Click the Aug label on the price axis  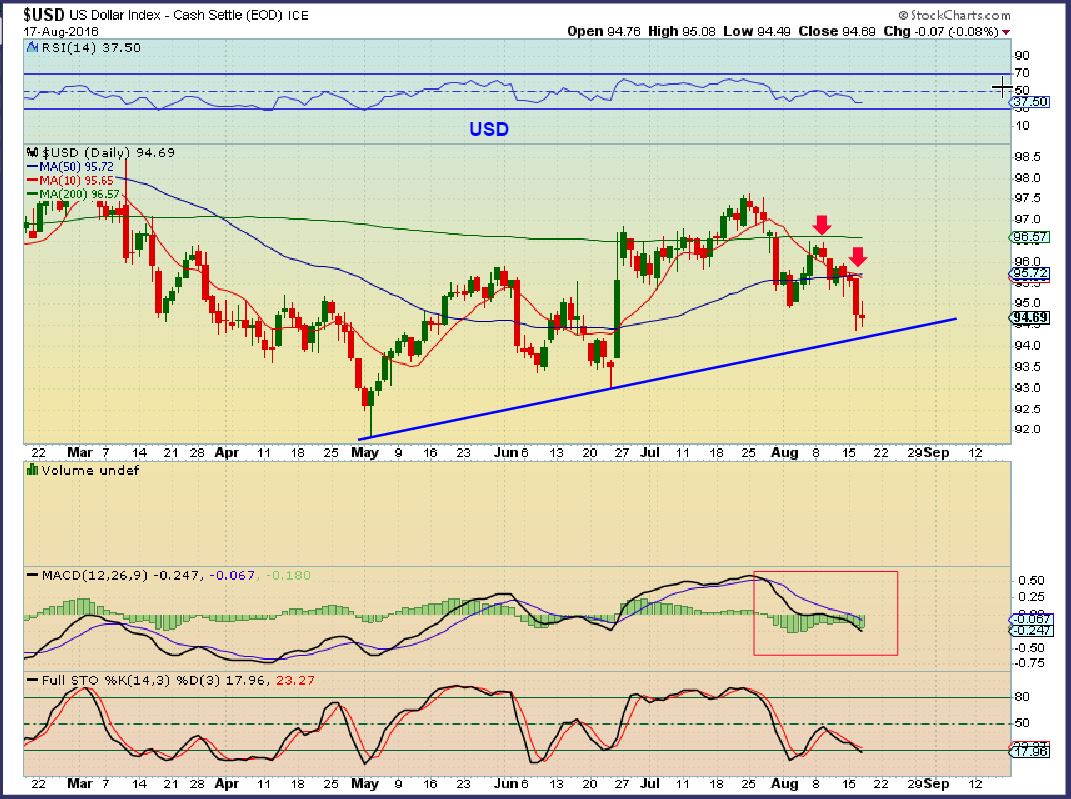click(785, 452)
